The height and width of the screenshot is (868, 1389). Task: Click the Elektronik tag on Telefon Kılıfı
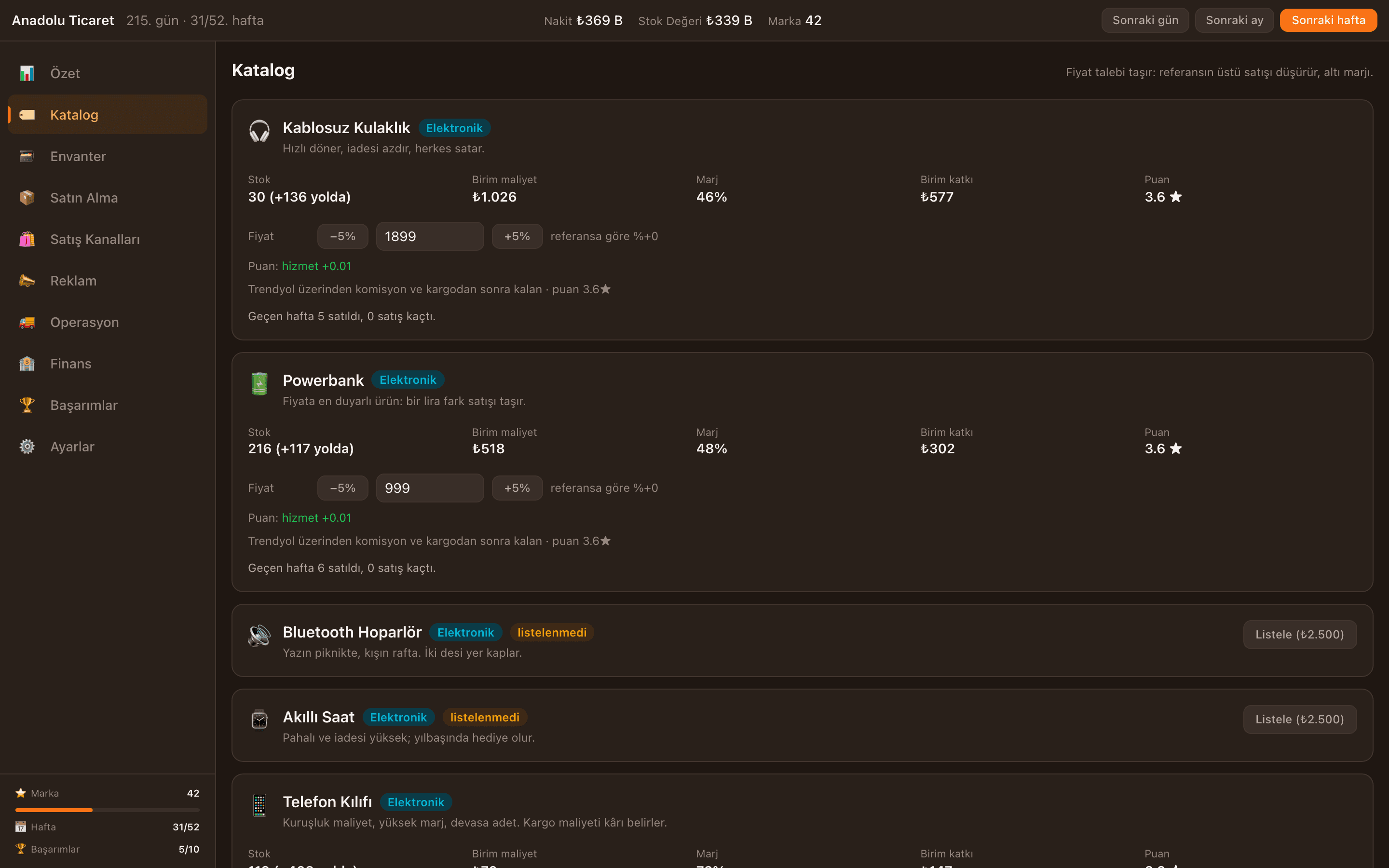point(416,802)
